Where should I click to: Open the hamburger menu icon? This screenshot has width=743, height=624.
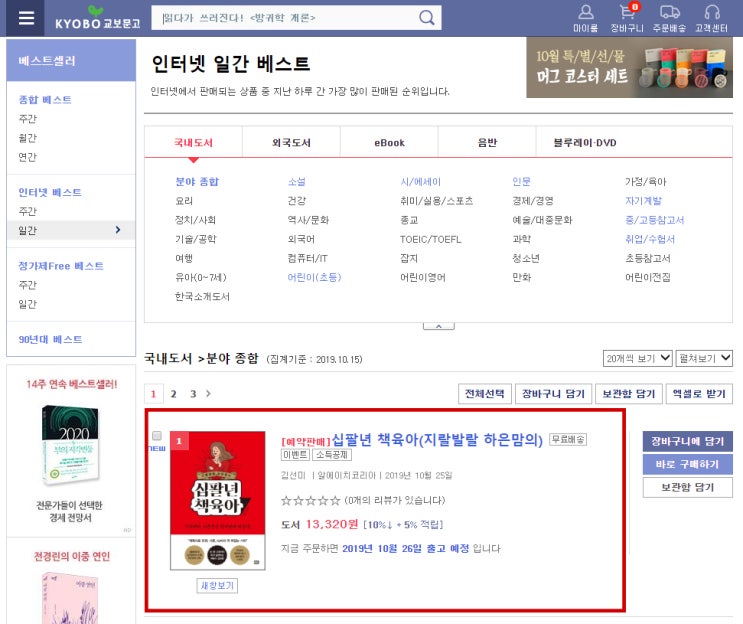[x=26, y=18]
